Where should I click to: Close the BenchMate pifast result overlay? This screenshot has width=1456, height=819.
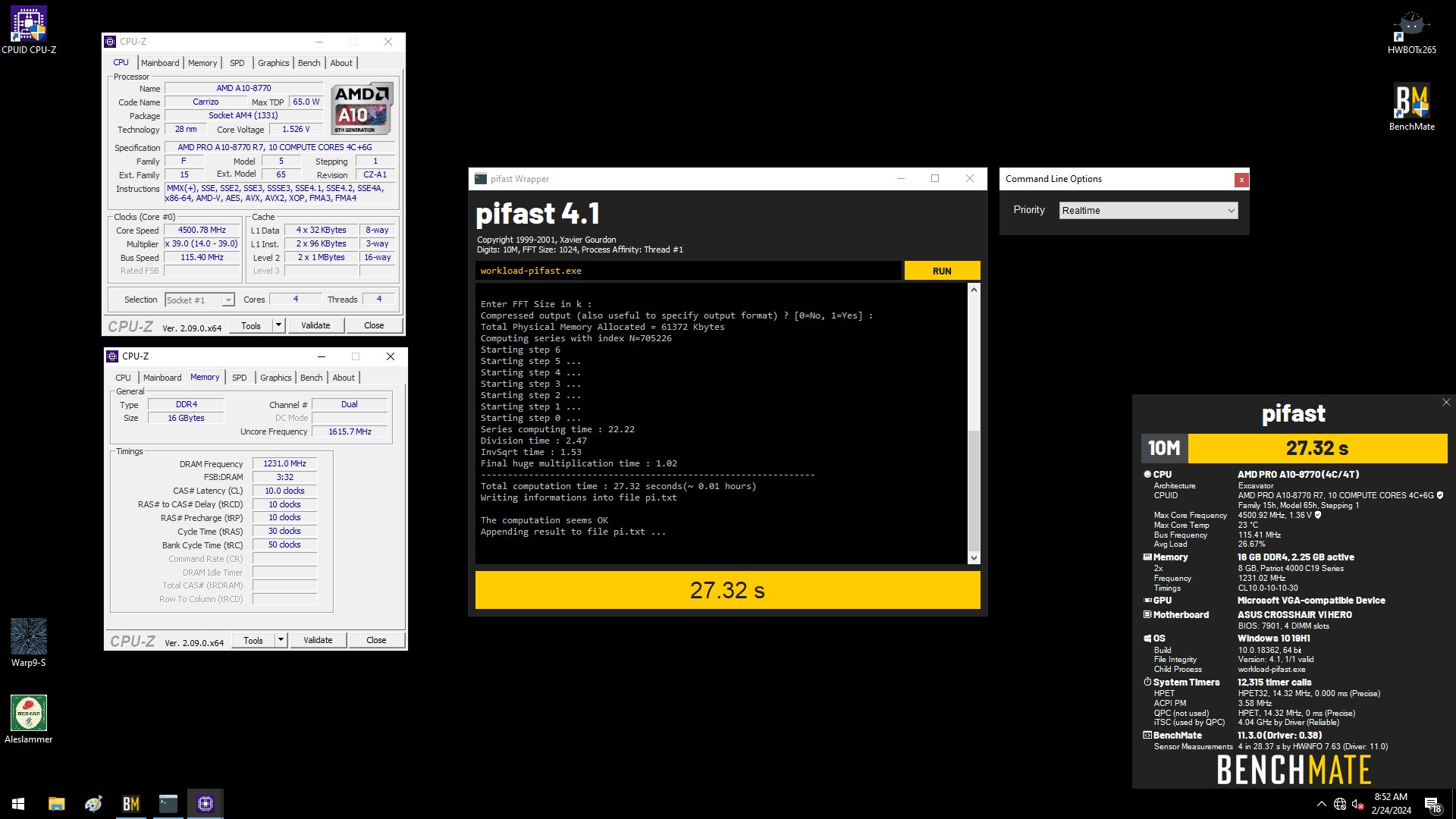click(1445, 403)
